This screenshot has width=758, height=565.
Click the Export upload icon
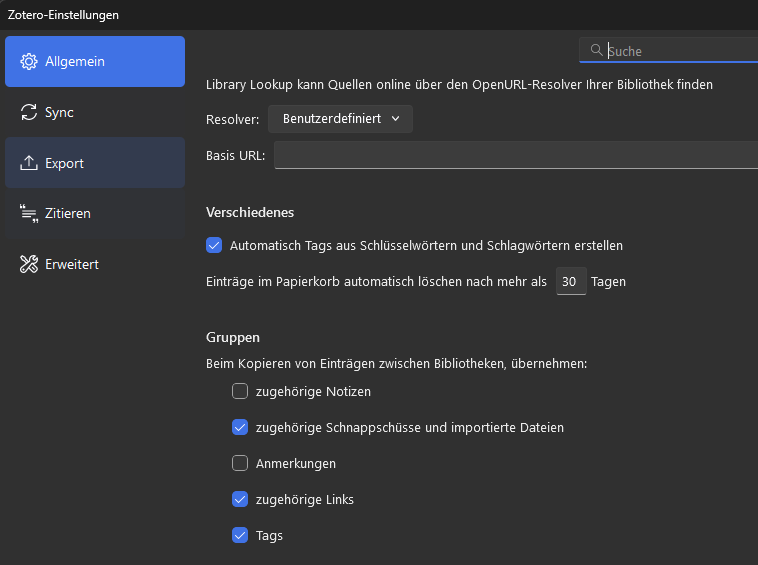(29, 163)
